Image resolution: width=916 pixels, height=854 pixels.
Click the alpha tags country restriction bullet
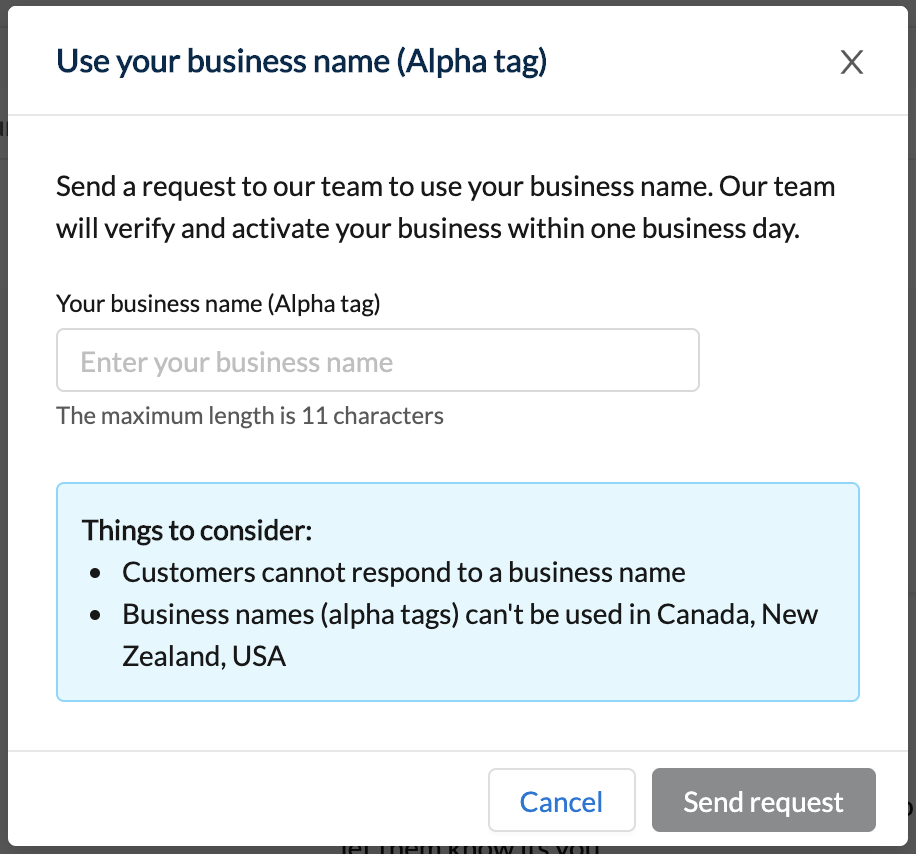tap(469, 614)
